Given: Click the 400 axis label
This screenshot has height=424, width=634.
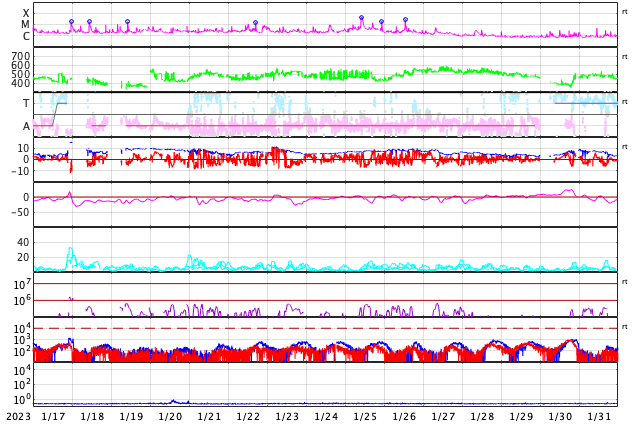Looking at the screenshot, I should (x=21, y=84).
